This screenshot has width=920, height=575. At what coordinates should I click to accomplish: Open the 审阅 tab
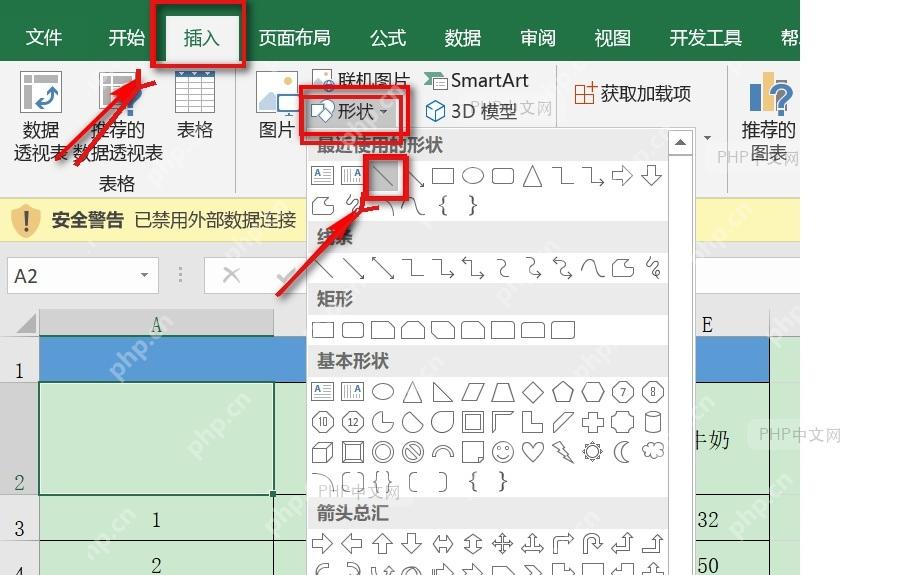pos(537,38)
